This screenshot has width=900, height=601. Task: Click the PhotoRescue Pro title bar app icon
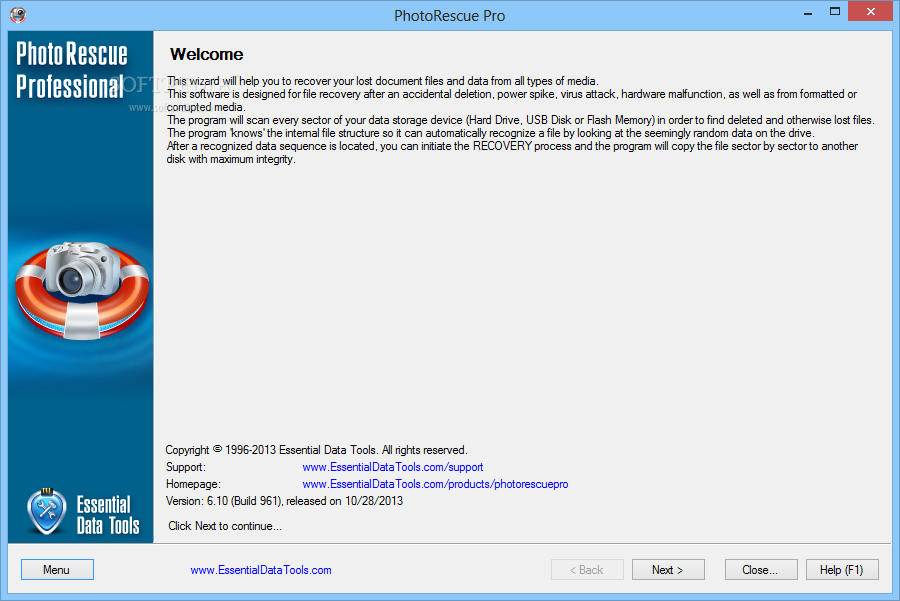click(x=18, y=15)
